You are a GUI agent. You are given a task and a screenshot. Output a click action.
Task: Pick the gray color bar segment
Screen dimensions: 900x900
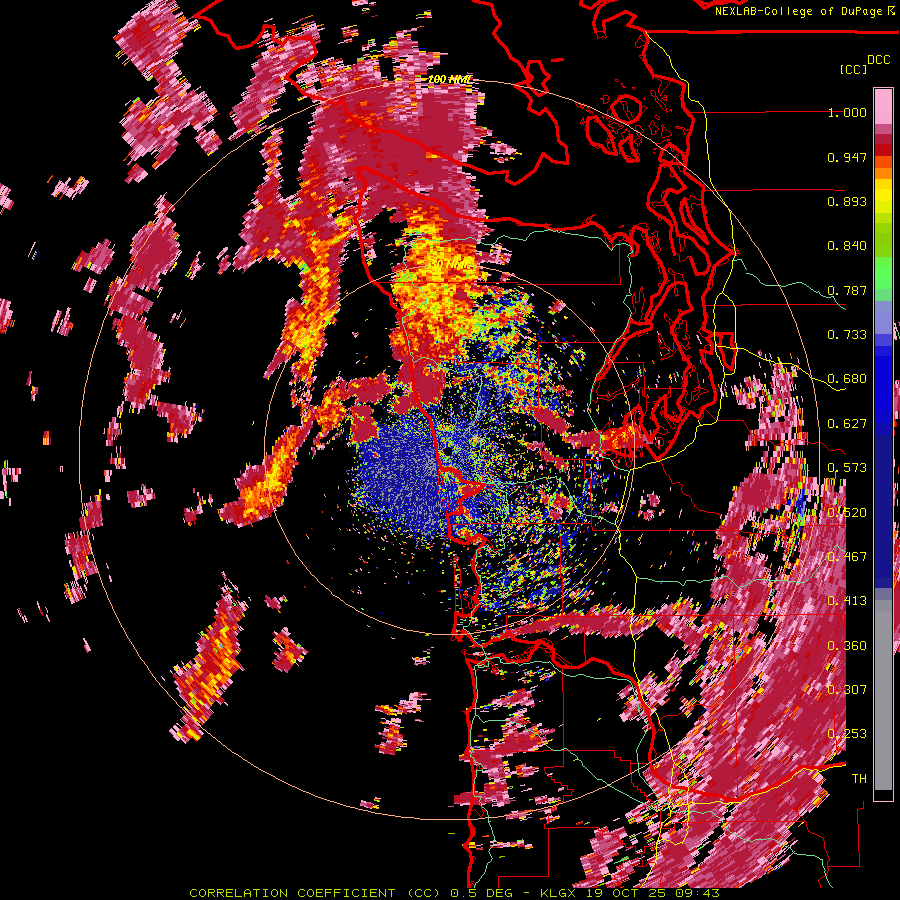coord(883,695)
